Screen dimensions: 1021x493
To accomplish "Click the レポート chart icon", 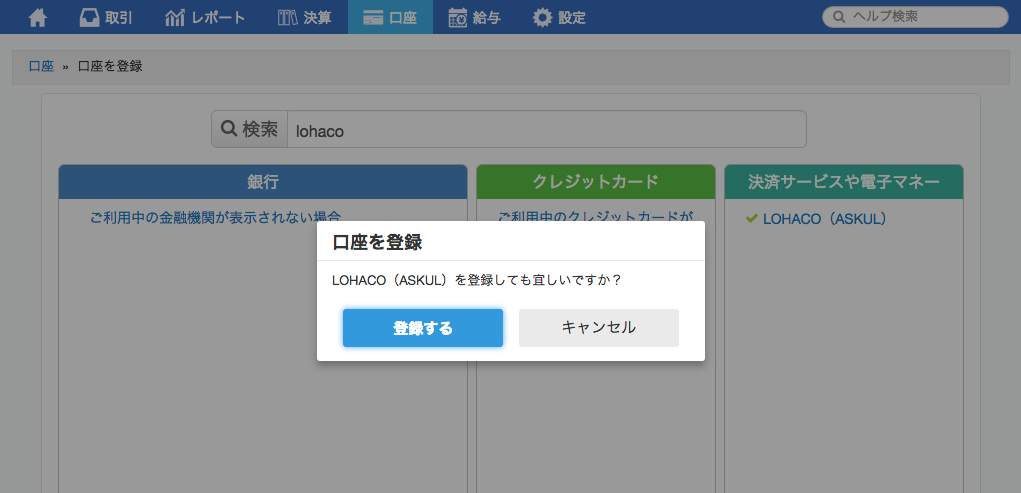I will (175, 18).
